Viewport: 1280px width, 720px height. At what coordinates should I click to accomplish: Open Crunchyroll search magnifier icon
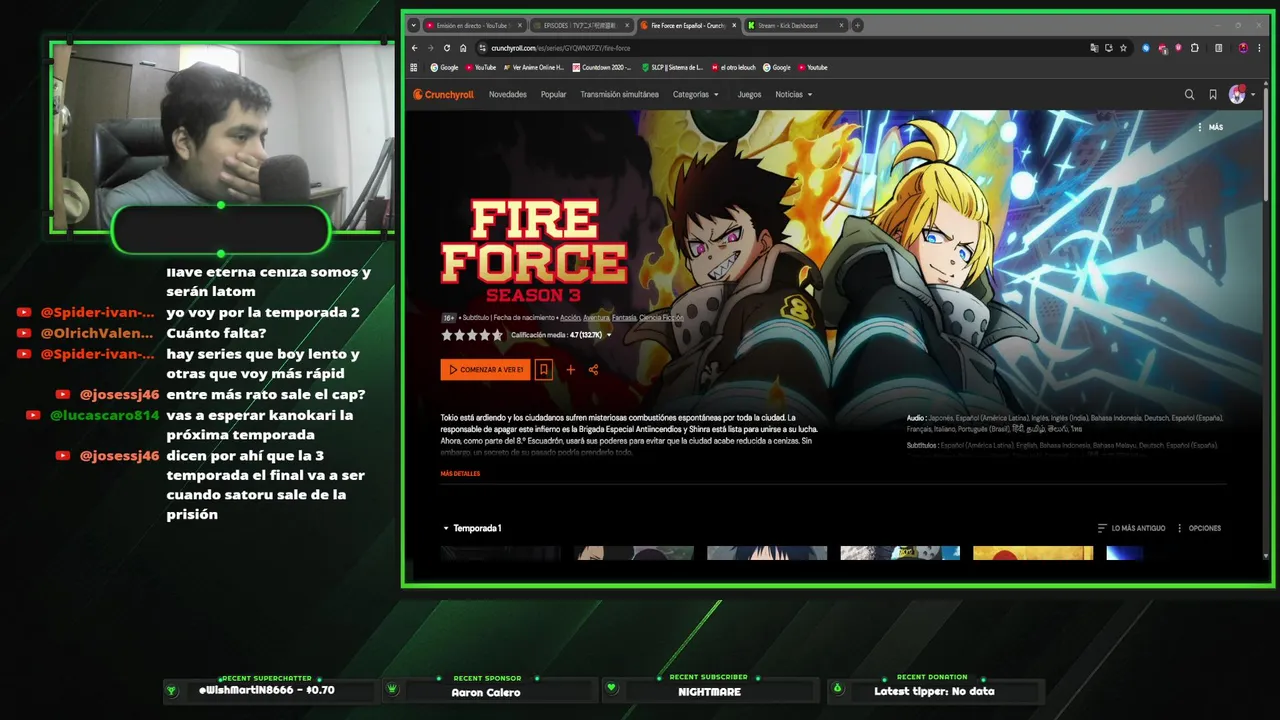click(x=1189, y=95)
